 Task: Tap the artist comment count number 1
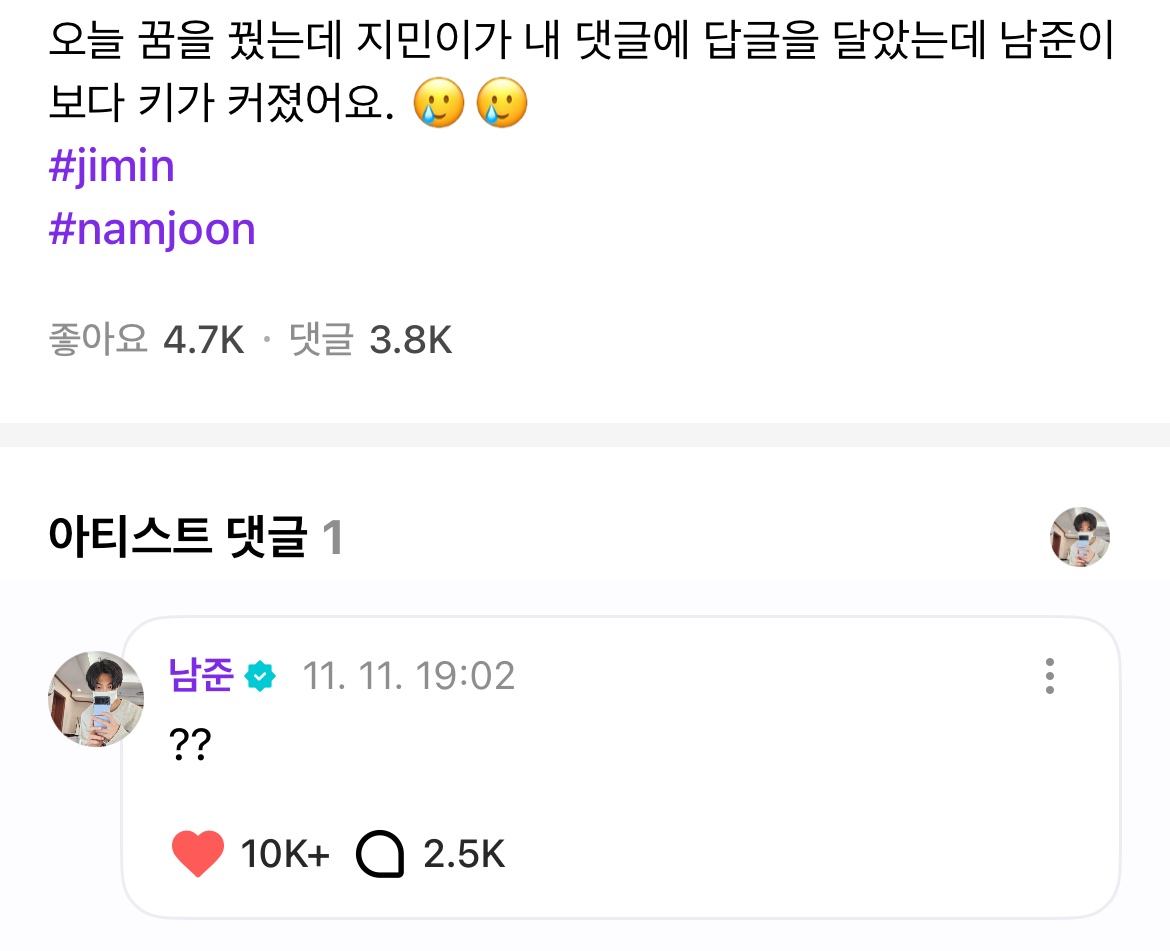click(x=333, y=539)
